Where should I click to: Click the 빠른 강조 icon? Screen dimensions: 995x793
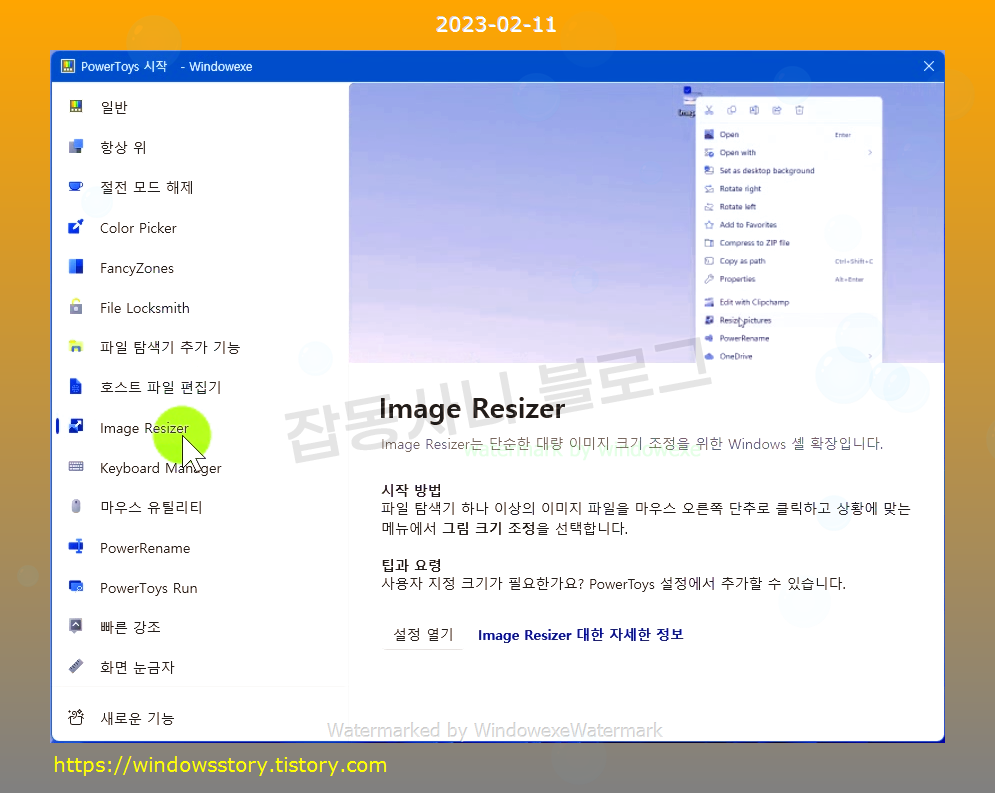click(76, 626)
